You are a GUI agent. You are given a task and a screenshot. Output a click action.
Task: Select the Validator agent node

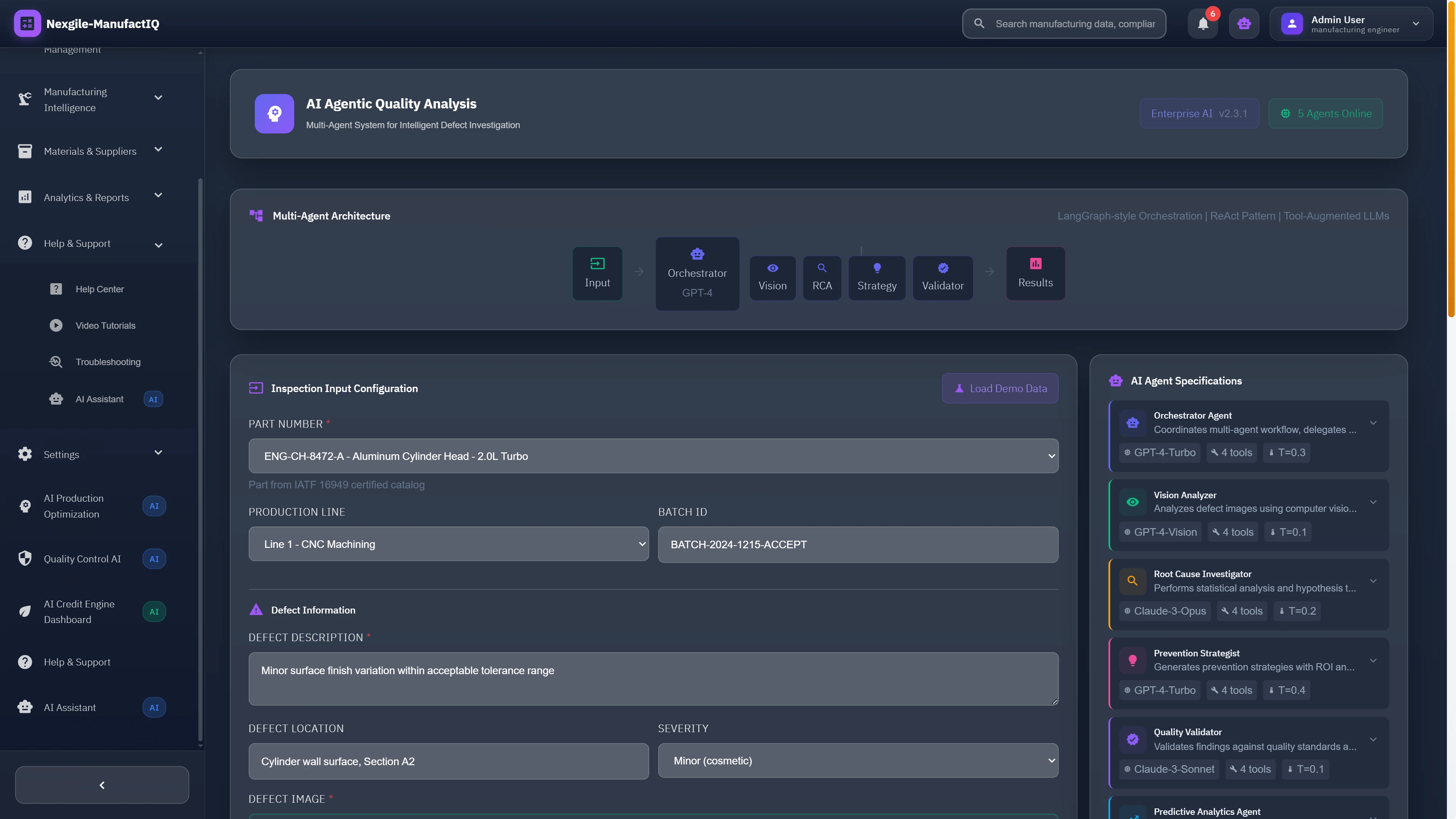pyautogui.click(x=942, y=277)
